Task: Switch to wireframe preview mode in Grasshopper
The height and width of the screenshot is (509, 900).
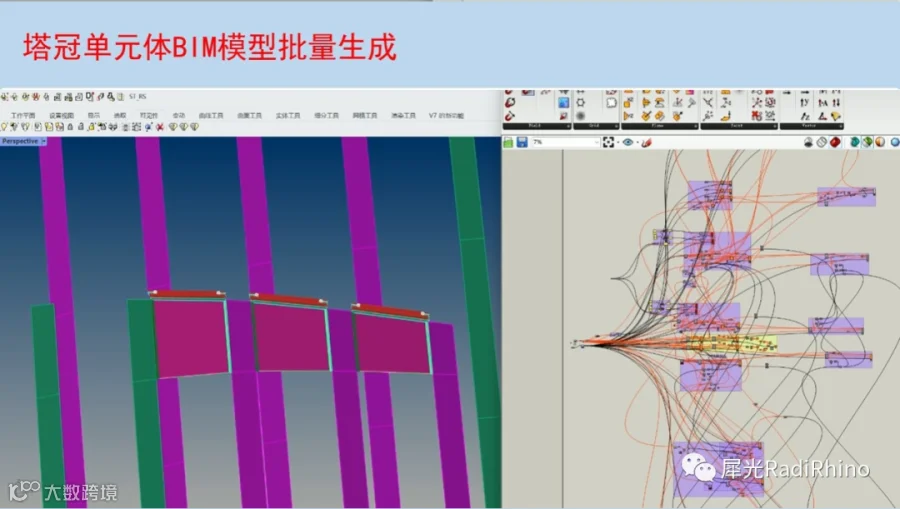Action: tap(822, 142)
